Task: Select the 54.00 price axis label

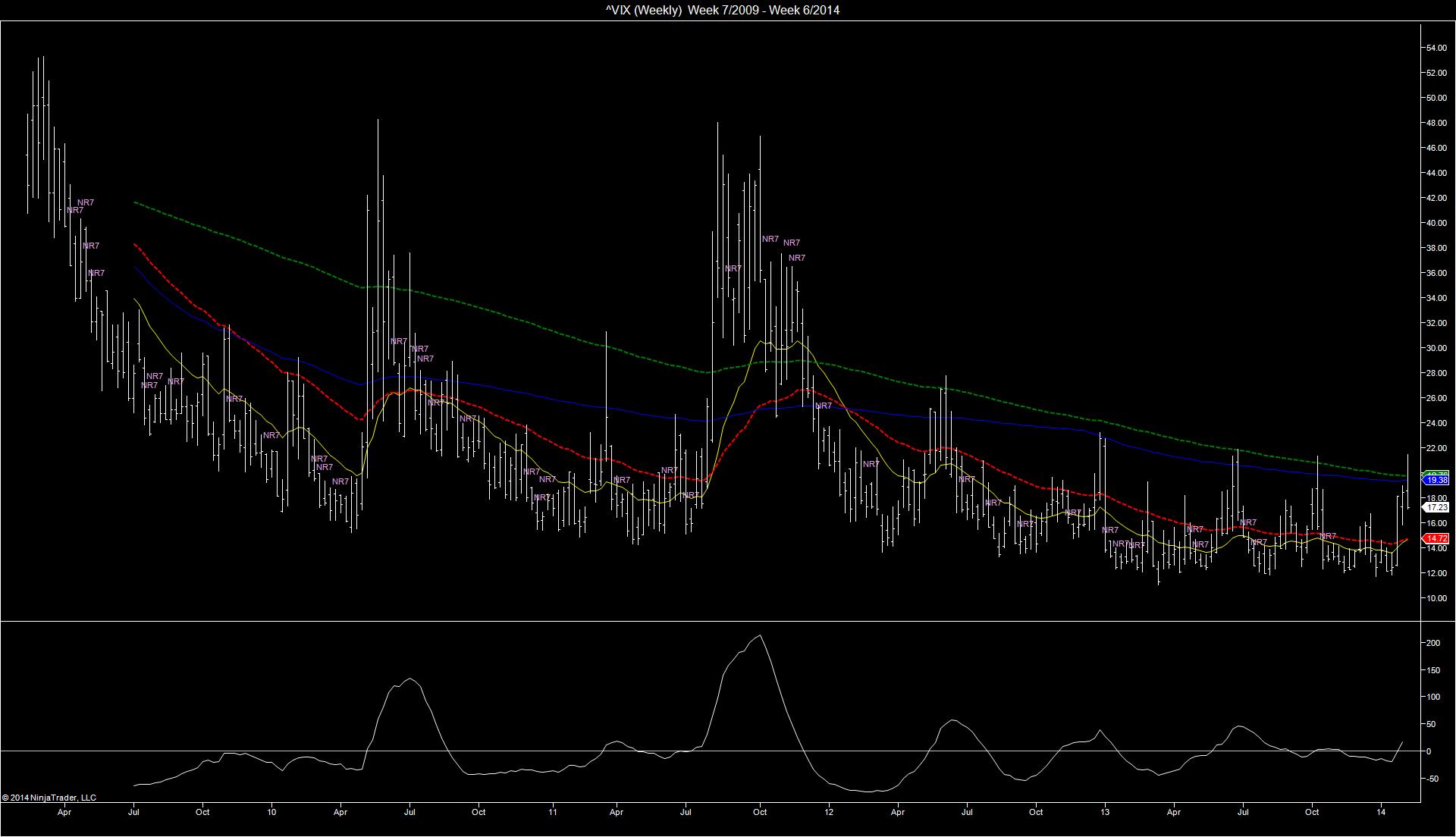Action: click(x=1436, y=48)
